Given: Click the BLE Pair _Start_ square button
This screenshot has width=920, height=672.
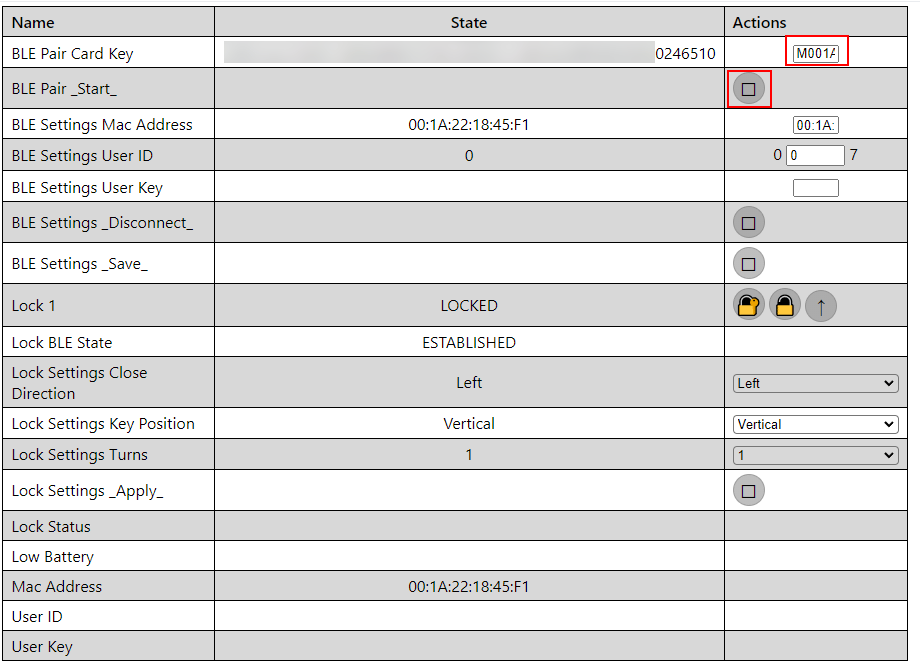Looking at the screenshot, I should [749, 89].
